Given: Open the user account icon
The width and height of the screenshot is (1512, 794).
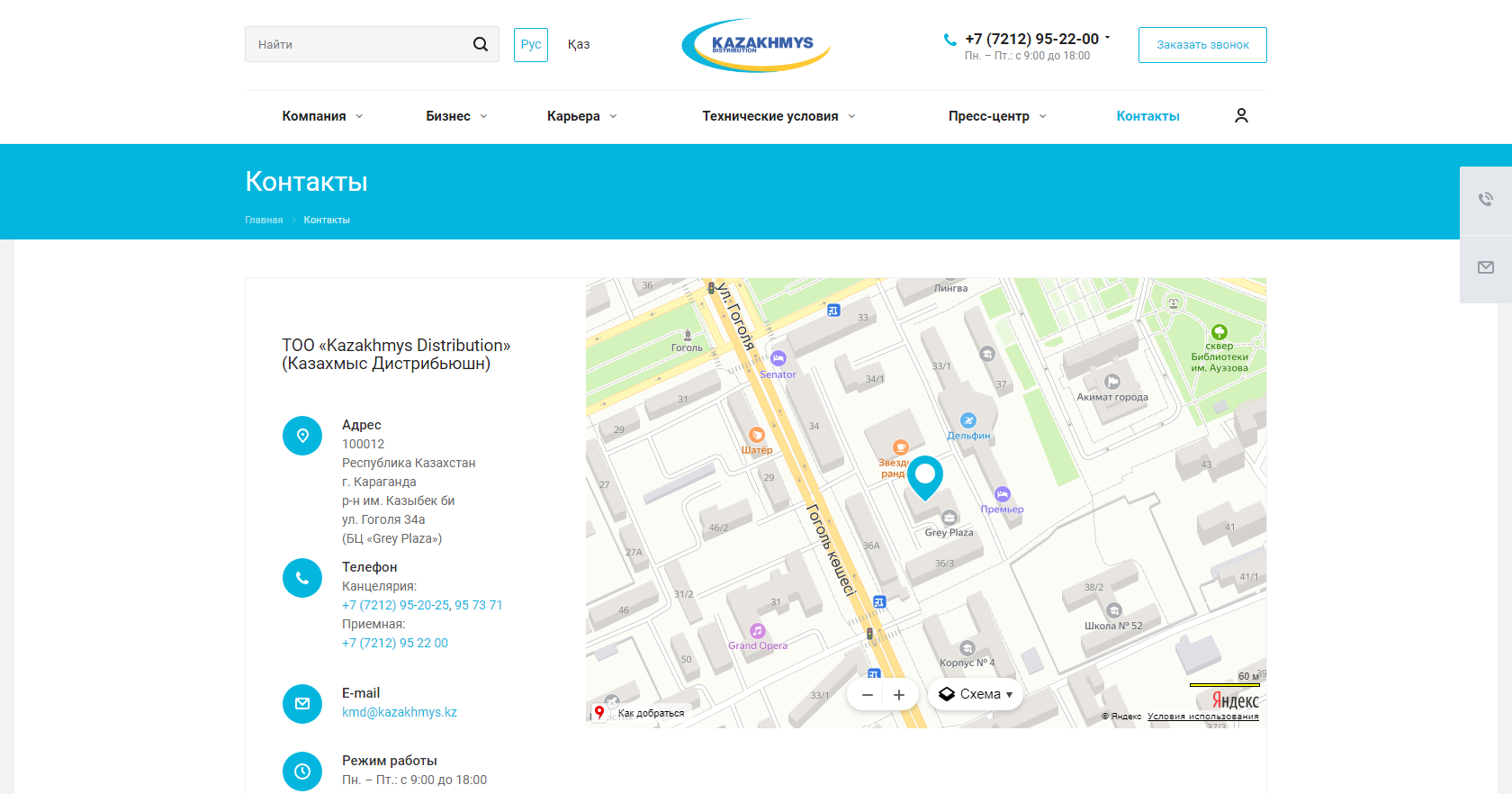Looking at the screenshot, I should (x=1241, y=115).
